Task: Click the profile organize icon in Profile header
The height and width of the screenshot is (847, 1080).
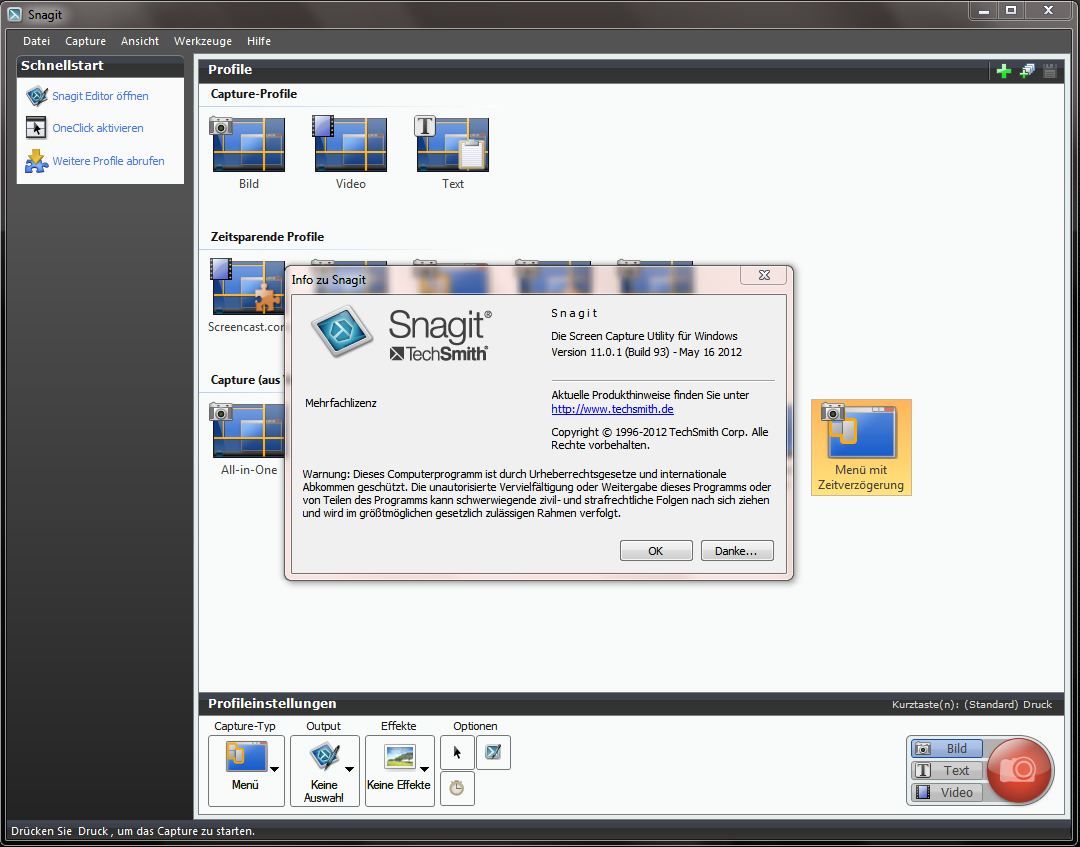Action: [1027, 70]
